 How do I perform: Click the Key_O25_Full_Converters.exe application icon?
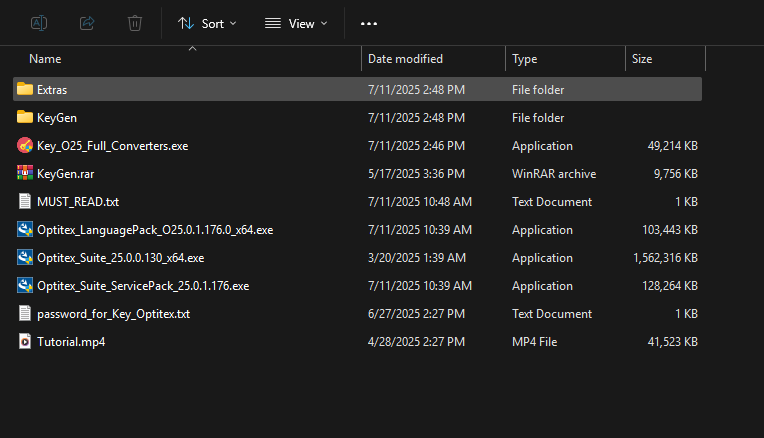25,146
